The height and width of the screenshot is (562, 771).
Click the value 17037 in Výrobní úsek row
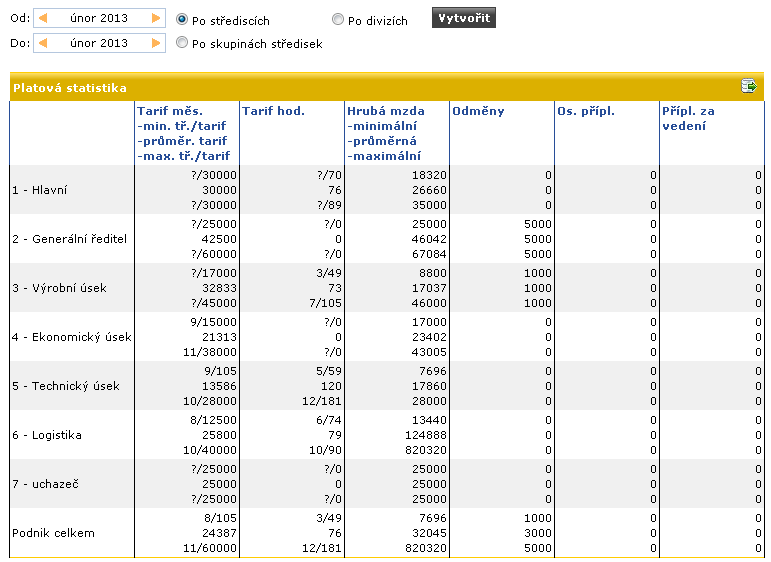[429, 288]
